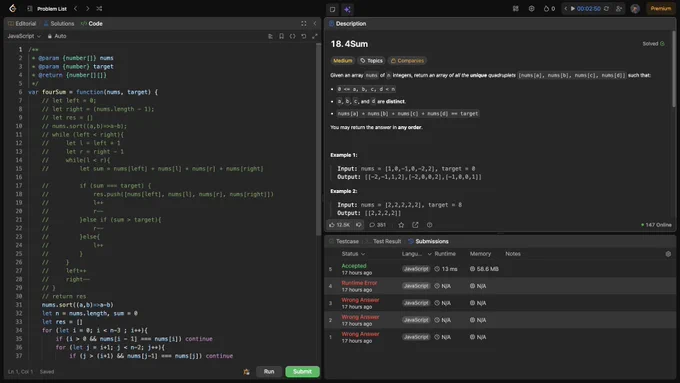Open Wrong Answer submission number 1
The image size is (680, 383).
500,337
